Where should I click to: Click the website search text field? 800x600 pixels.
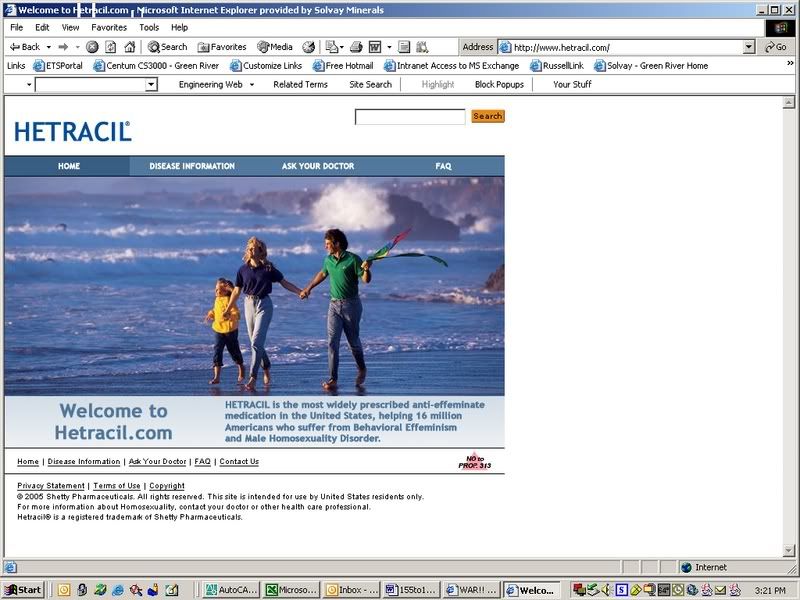[x=410, y=117]
